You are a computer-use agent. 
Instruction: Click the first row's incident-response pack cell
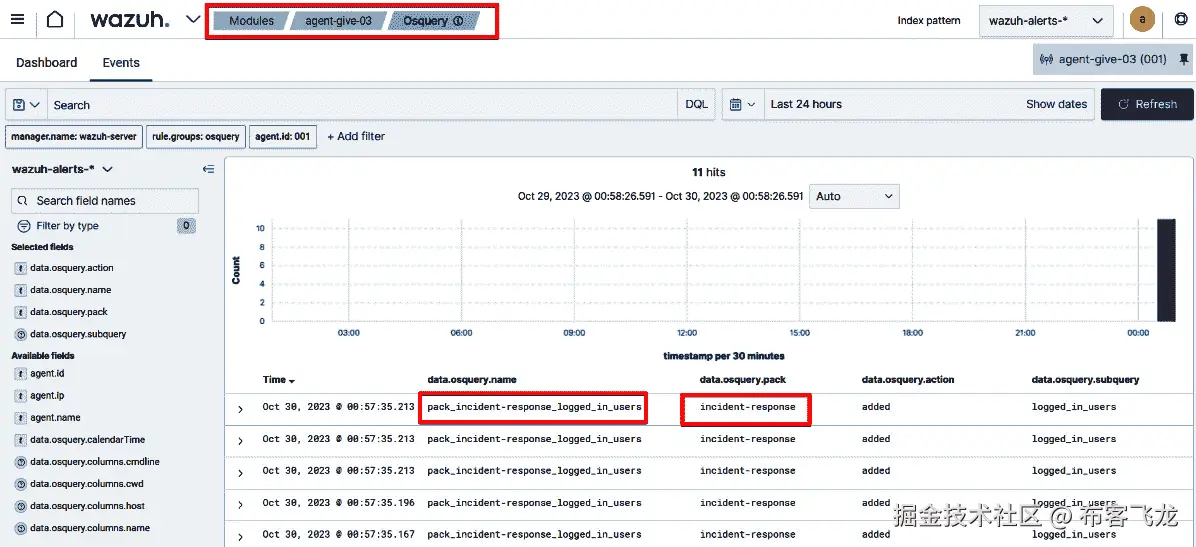click(747, 407)
